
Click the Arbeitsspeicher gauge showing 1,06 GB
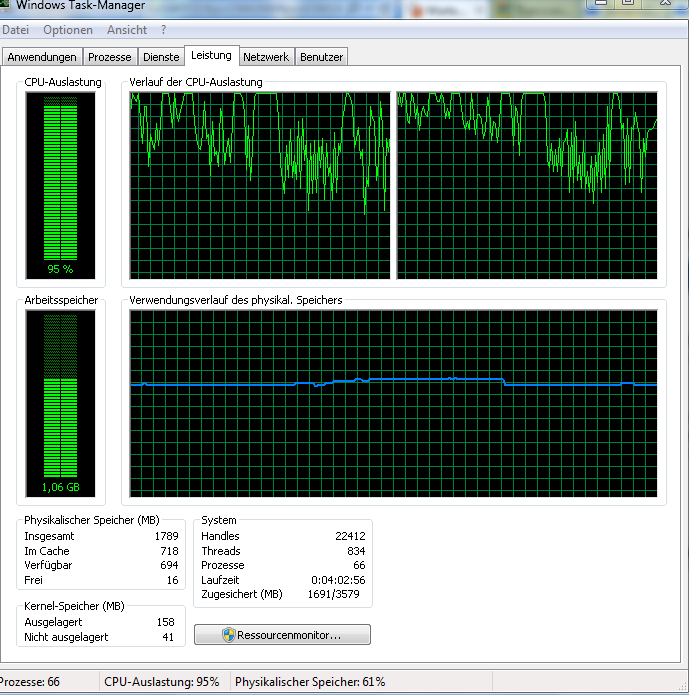tap(60, 404)
